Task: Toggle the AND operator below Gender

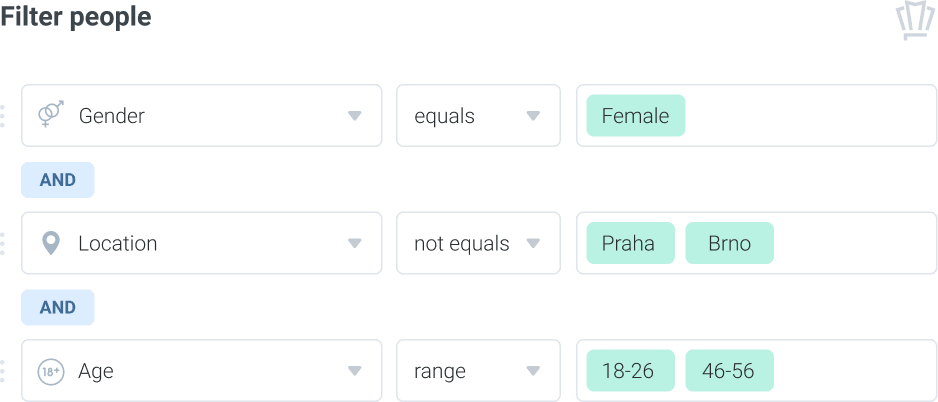Action: (x=57, y=179)
